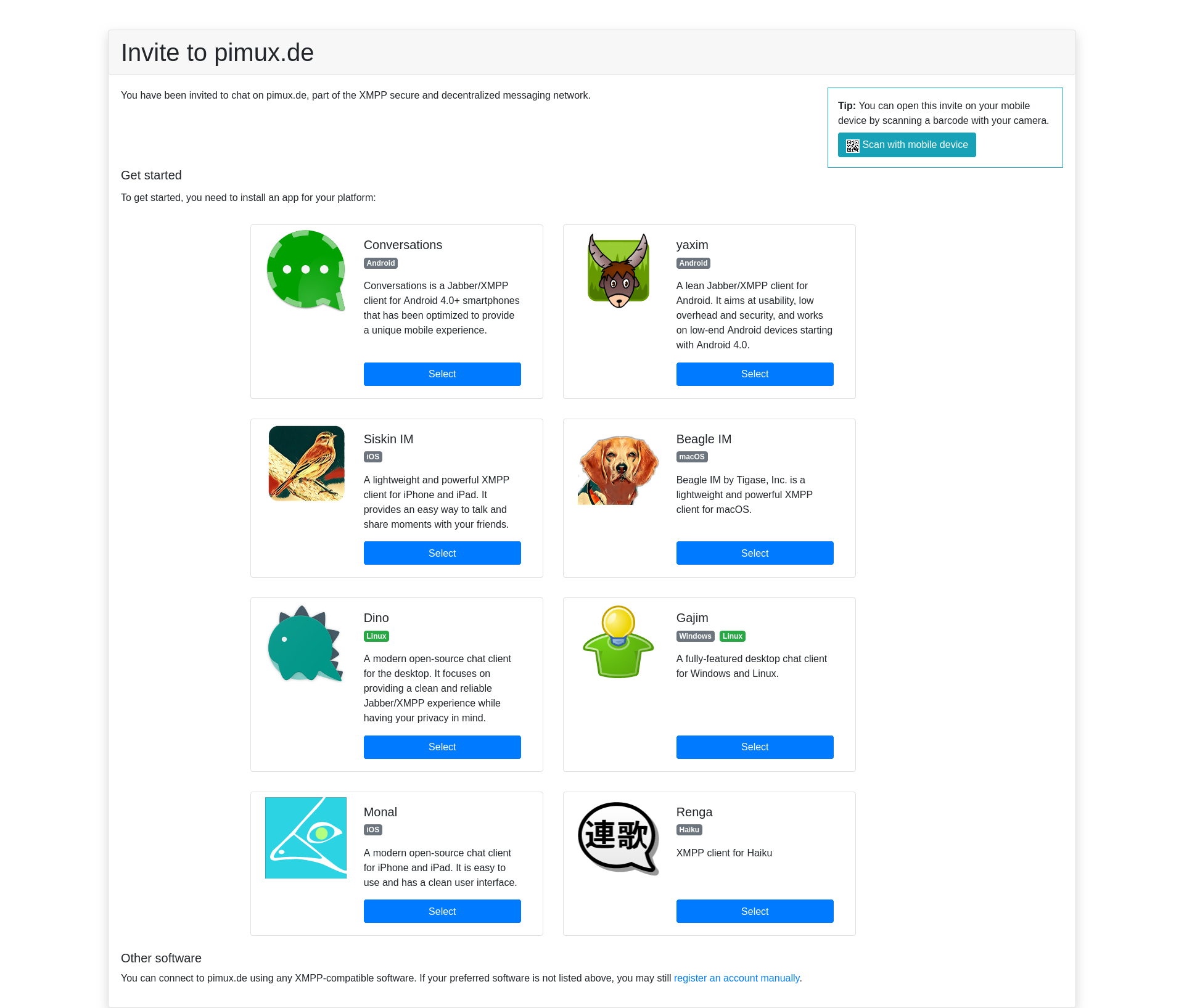The width and height of the screenshot is (1184, 1008).
Task: Click the macOS badge under Beagle IM
Action: tap(692, 457)
